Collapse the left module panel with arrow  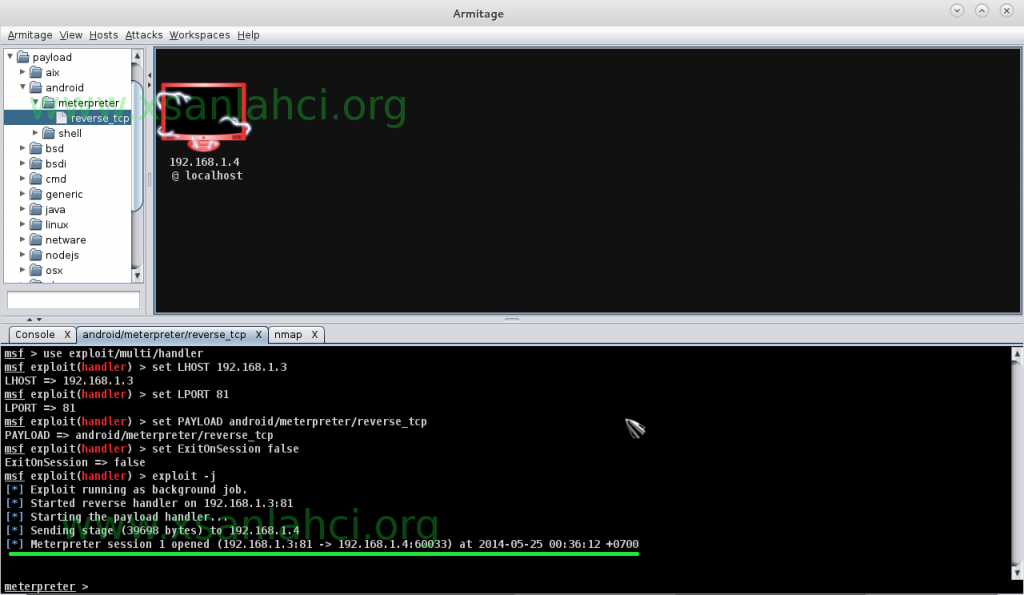coord(150,75)
